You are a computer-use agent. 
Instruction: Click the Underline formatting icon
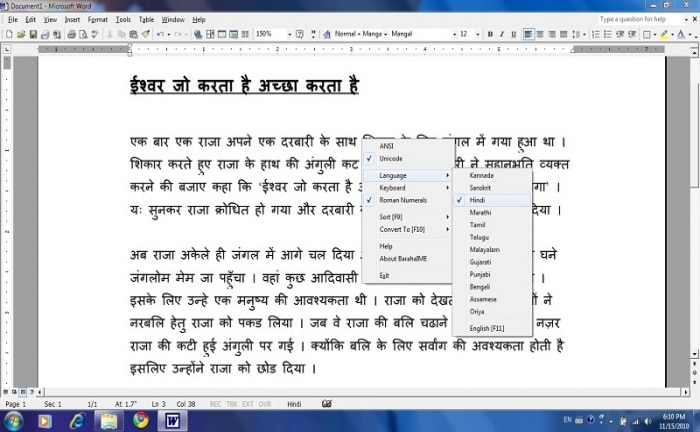[x=513, y=34]
